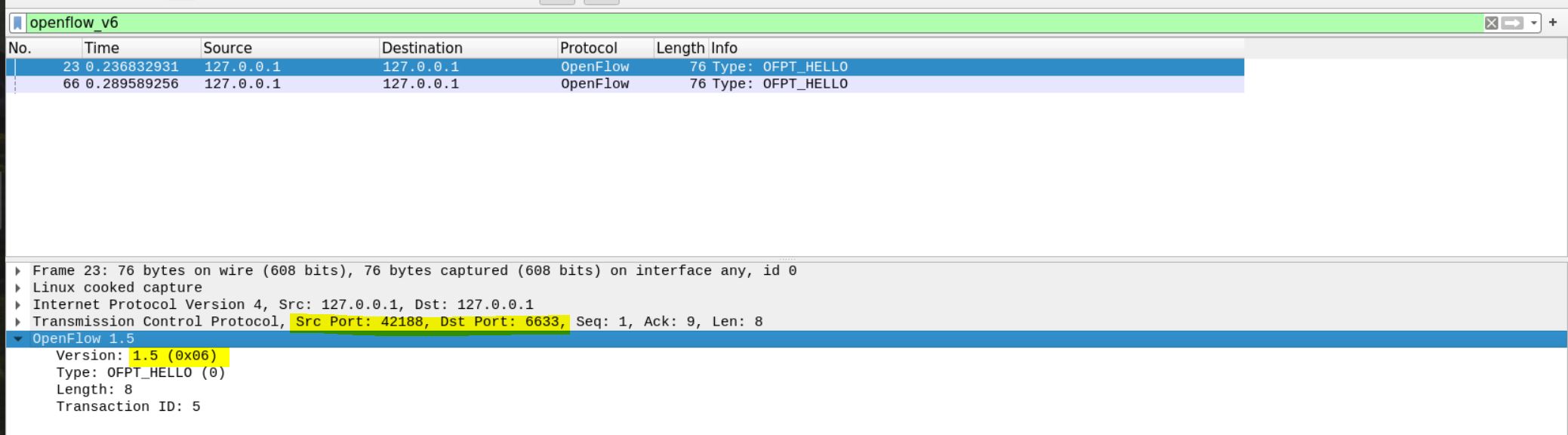Expand the Frame 23 tree item

pos(18,271)
